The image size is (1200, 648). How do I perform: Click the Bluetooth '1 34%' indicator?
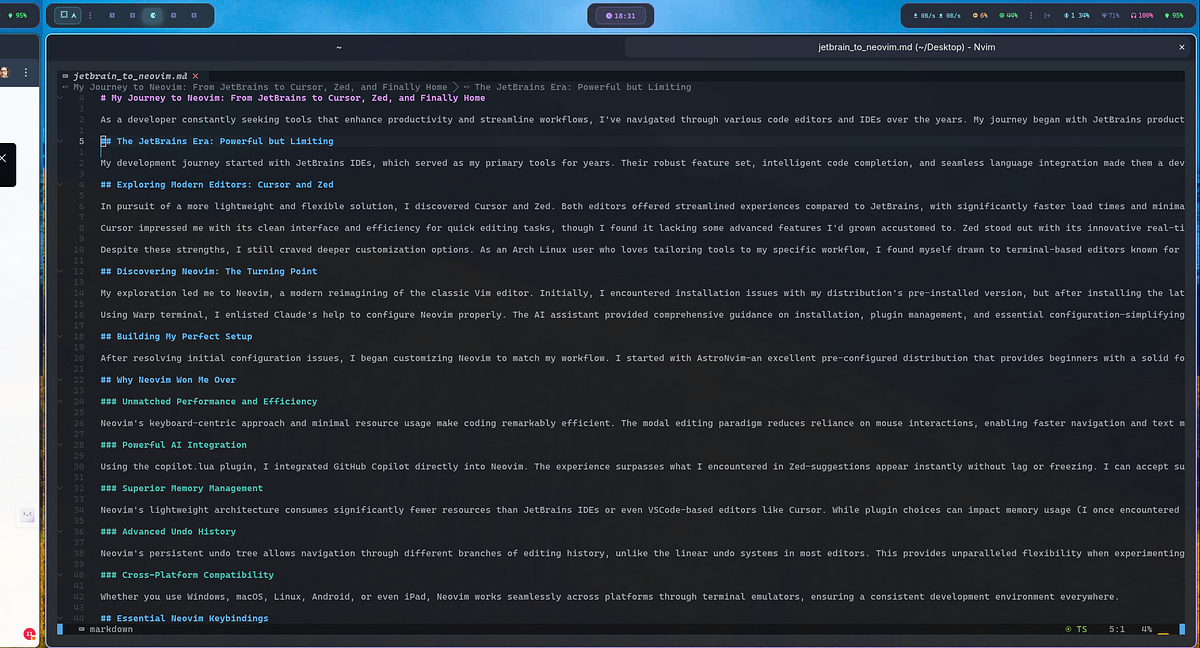point(1076,15)
